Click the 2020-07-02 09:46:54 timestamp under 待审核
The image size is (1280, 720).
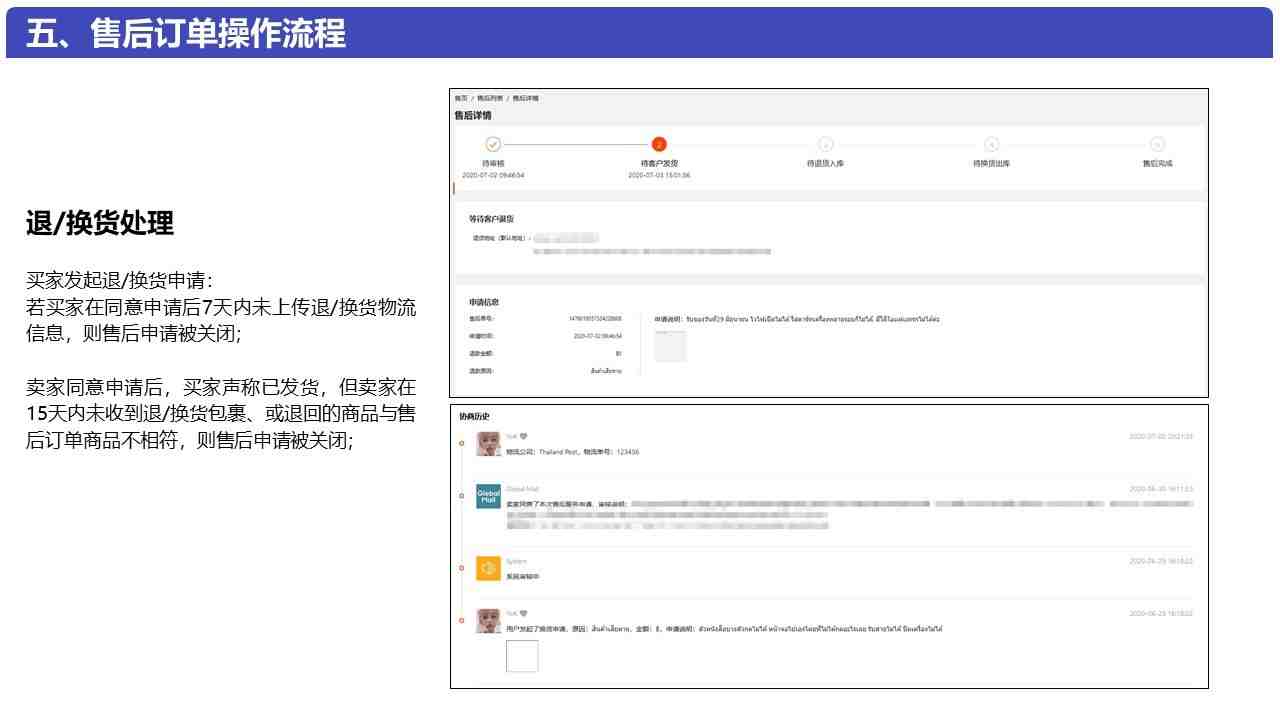[x=493, y=175]
